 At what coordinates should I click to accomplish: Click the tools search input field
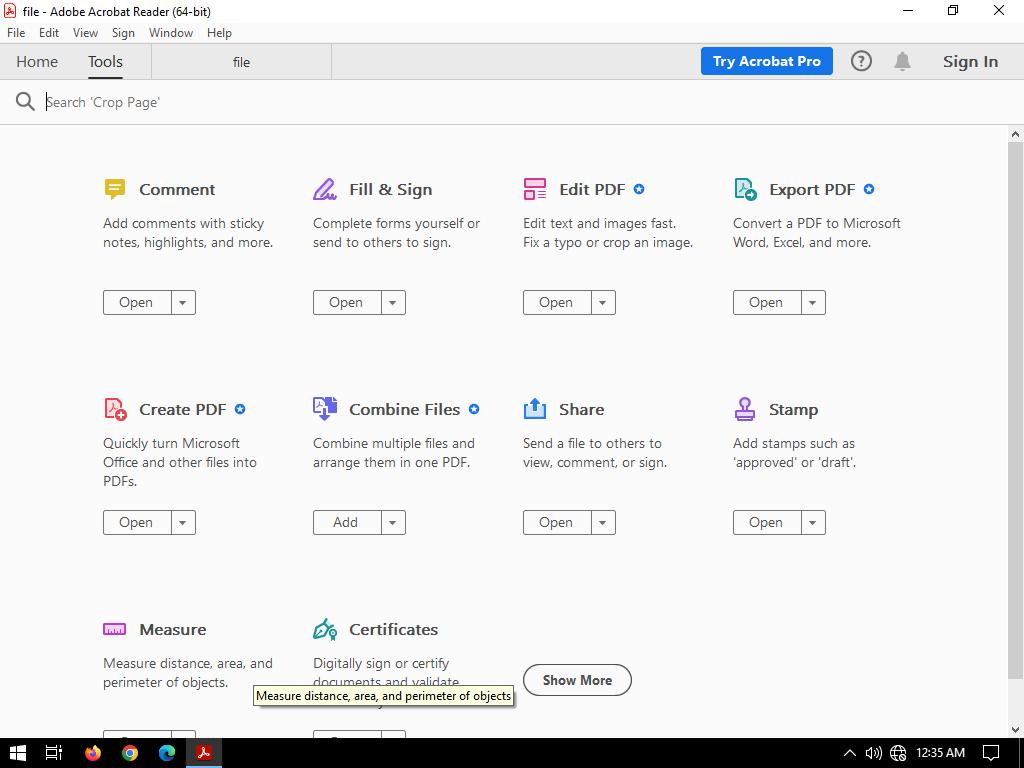[300, 102]
